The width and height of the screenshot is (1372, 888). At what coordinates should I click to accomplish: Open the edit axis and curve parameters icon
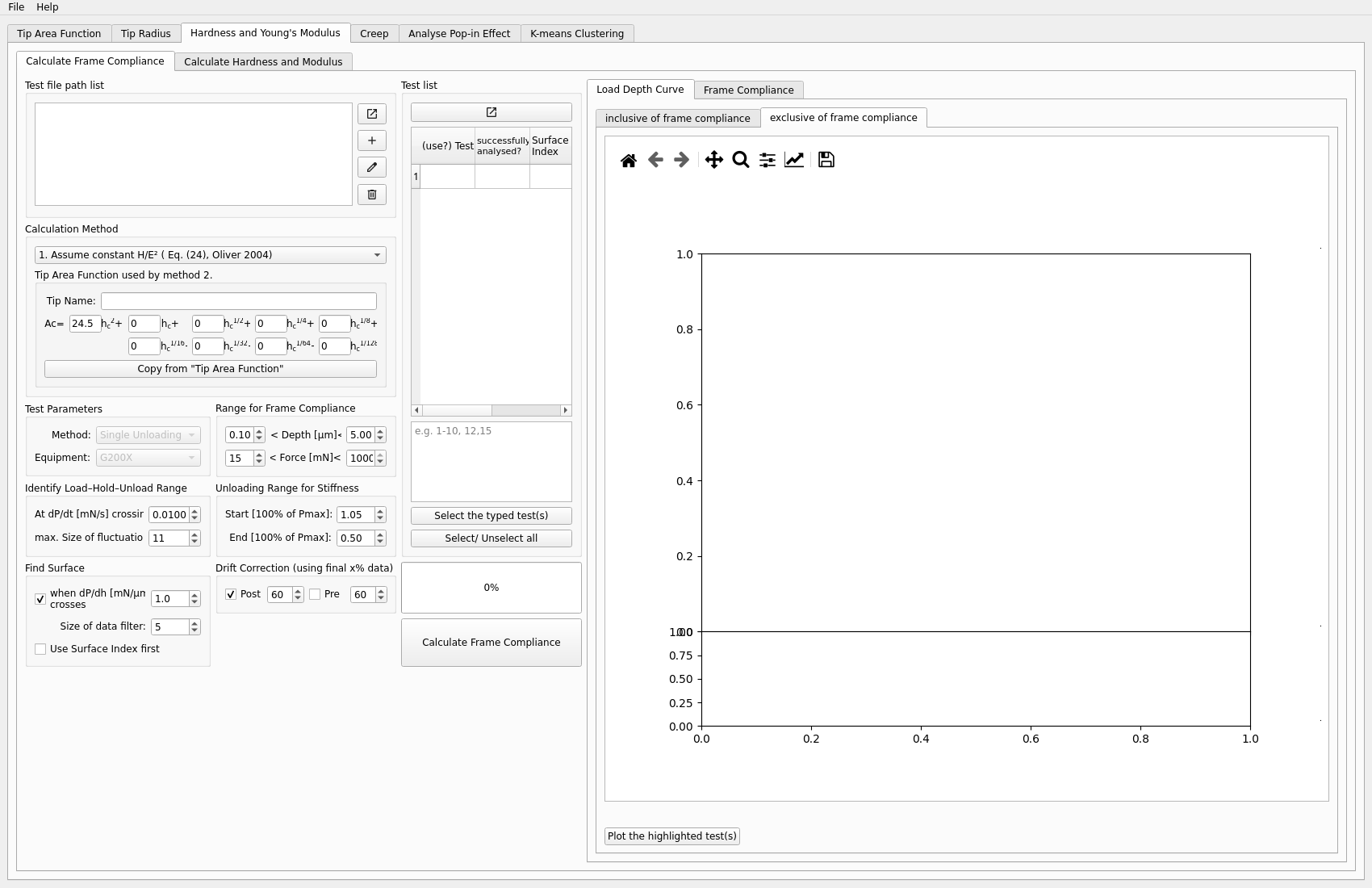pos(794,160)
